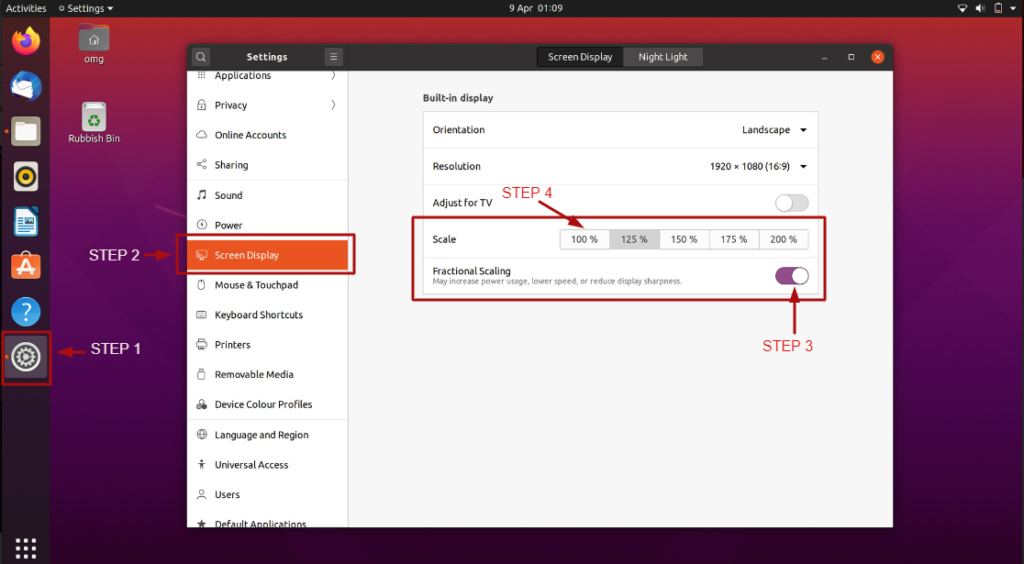Click the Mouse & Touchpad icon
The width and height of the screenshot is (1024, 564).
coord(202,285)
